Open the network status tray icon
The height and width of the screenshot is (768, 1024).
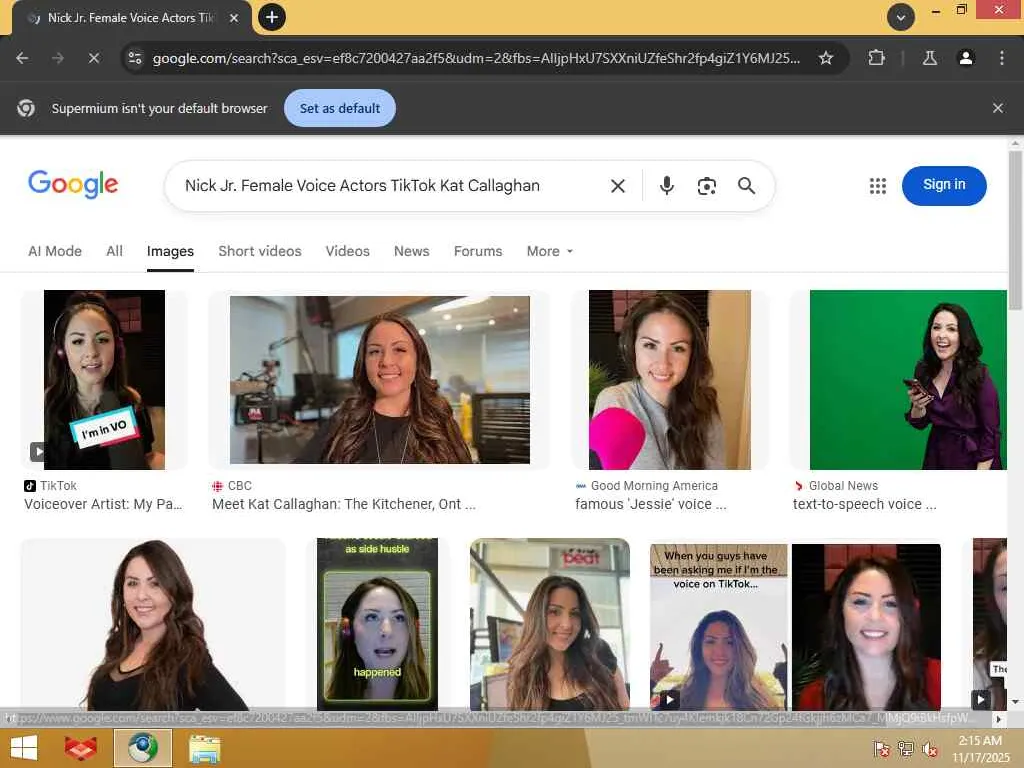[905, 748]
